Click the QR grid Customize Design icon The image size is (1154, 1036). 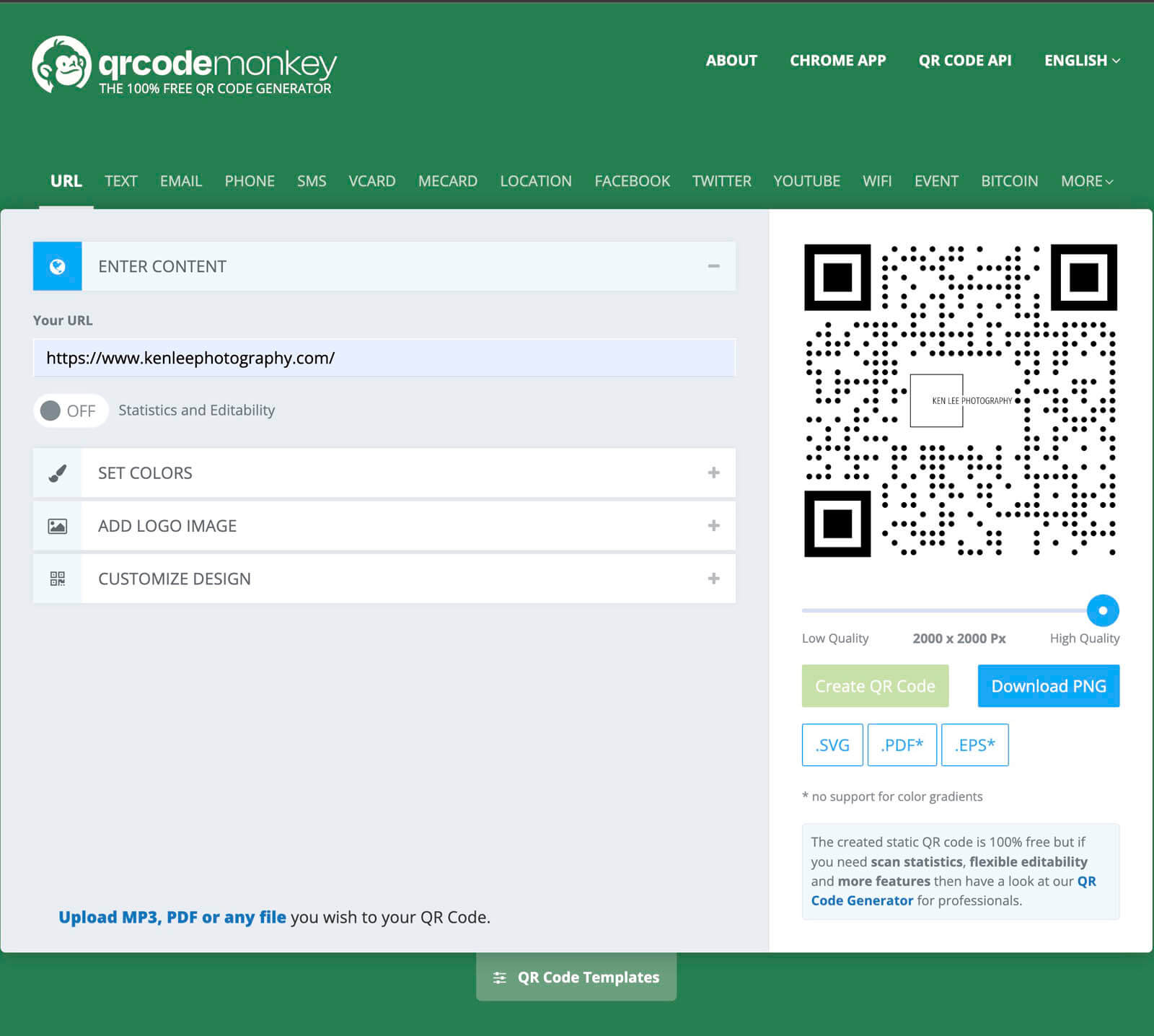pos(58,579)
